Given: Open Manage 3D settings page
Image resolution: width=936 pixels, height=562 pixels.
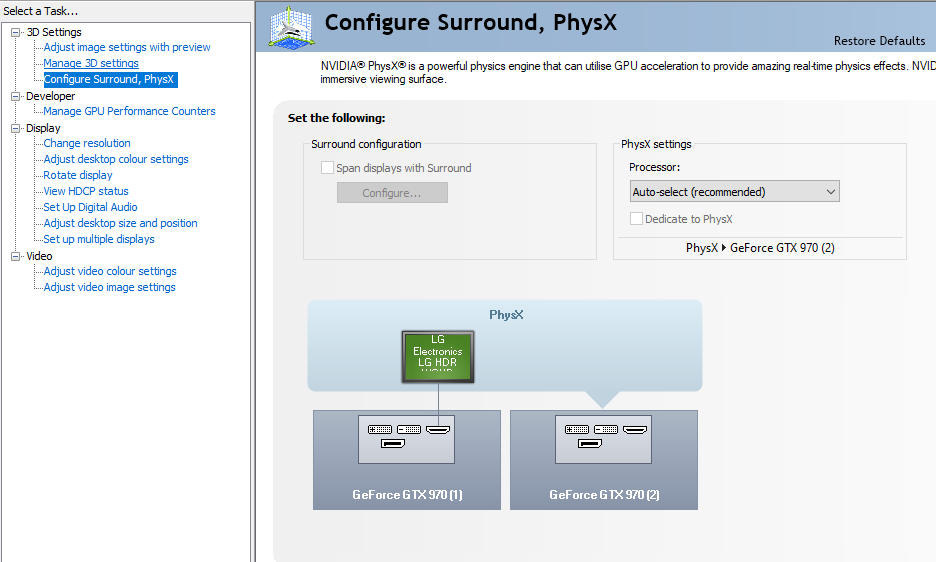Looking at the screenshot, I should [x=91, y=63].
